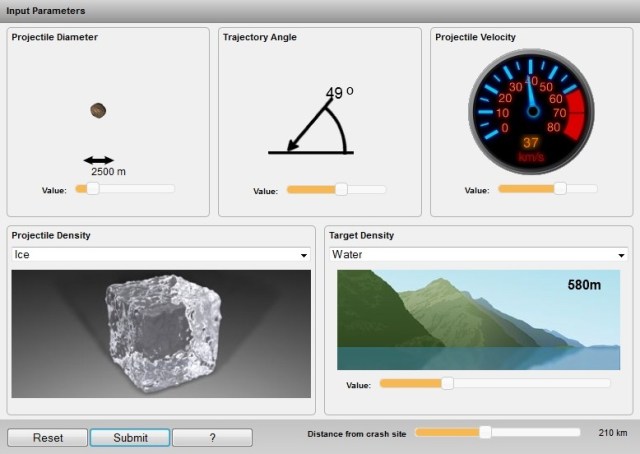The image size is (640, 454).
Task: Click the Projectile Velocity slider handle
Action: point(560,188)
